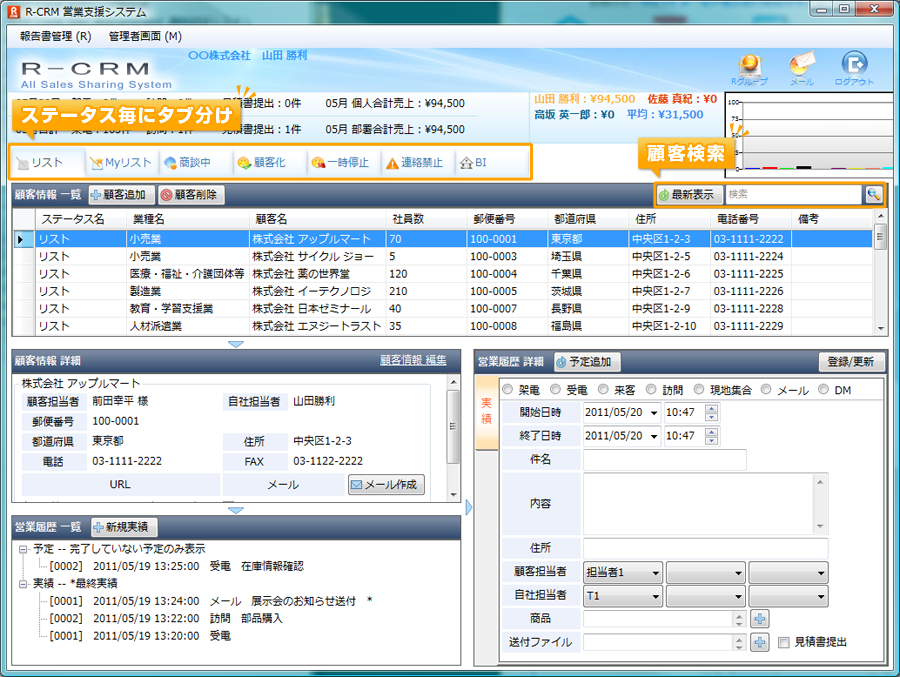Click the row selector arrow for アップルマート
The height and width of the screenshot is (677, 900).
coord(21,239)
